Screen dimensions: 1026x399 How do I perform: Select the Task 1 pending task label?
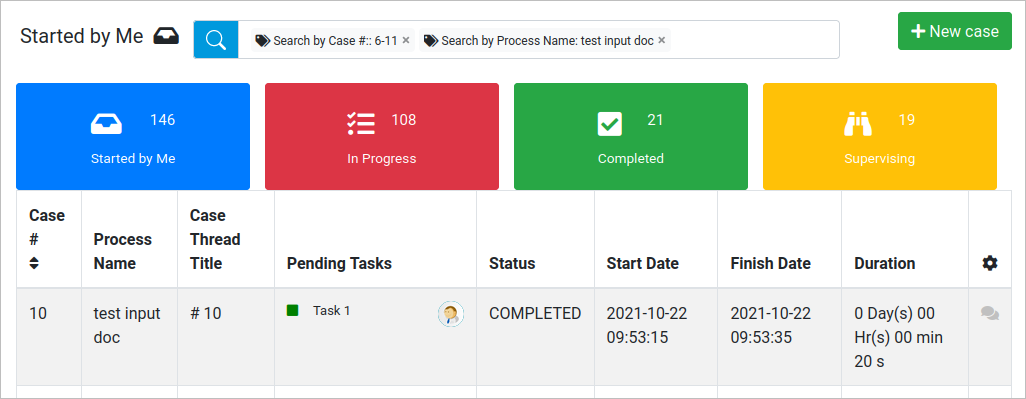tap(331, 311)
